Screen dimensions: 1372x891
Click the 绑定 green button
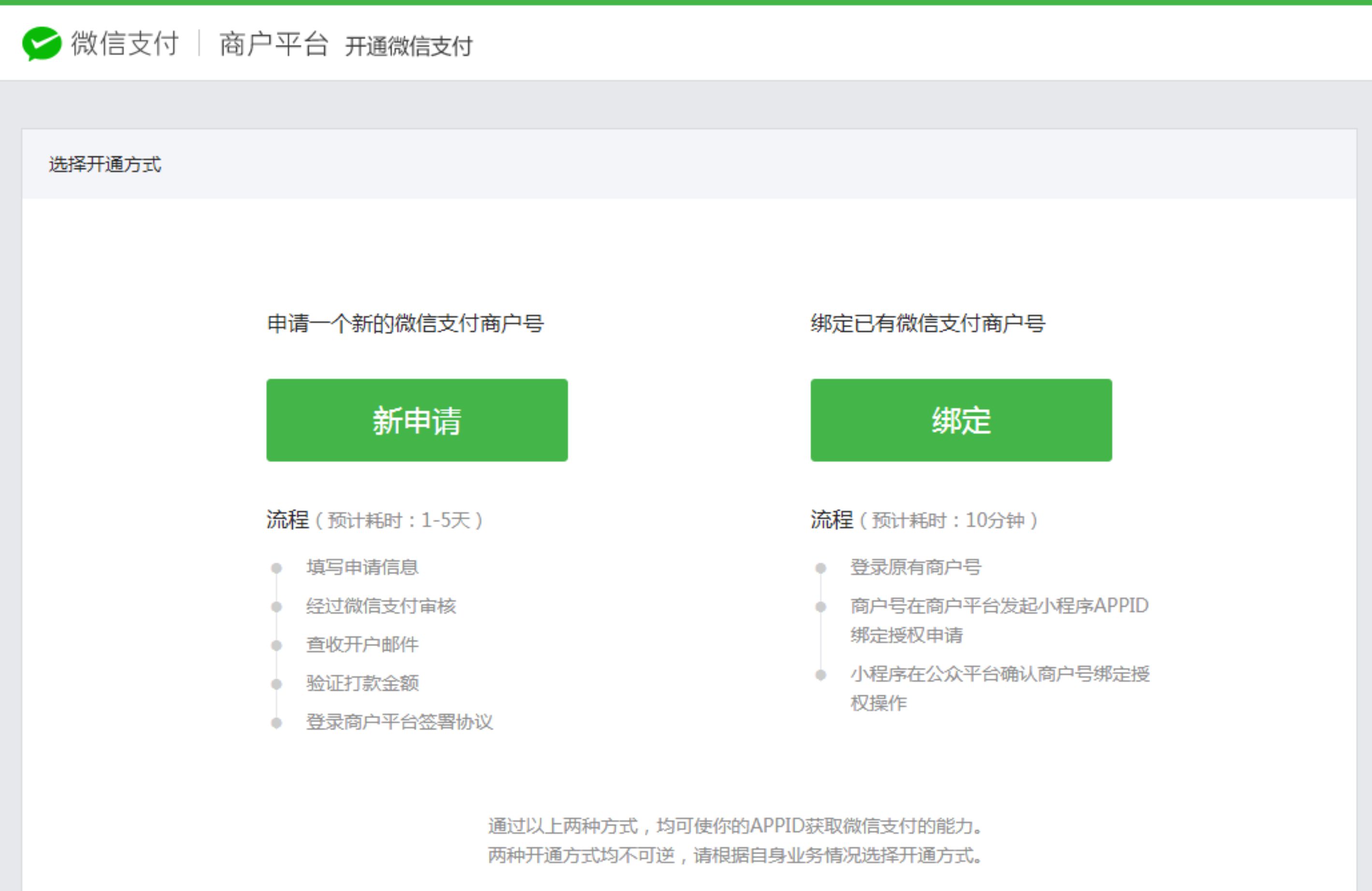961,420
